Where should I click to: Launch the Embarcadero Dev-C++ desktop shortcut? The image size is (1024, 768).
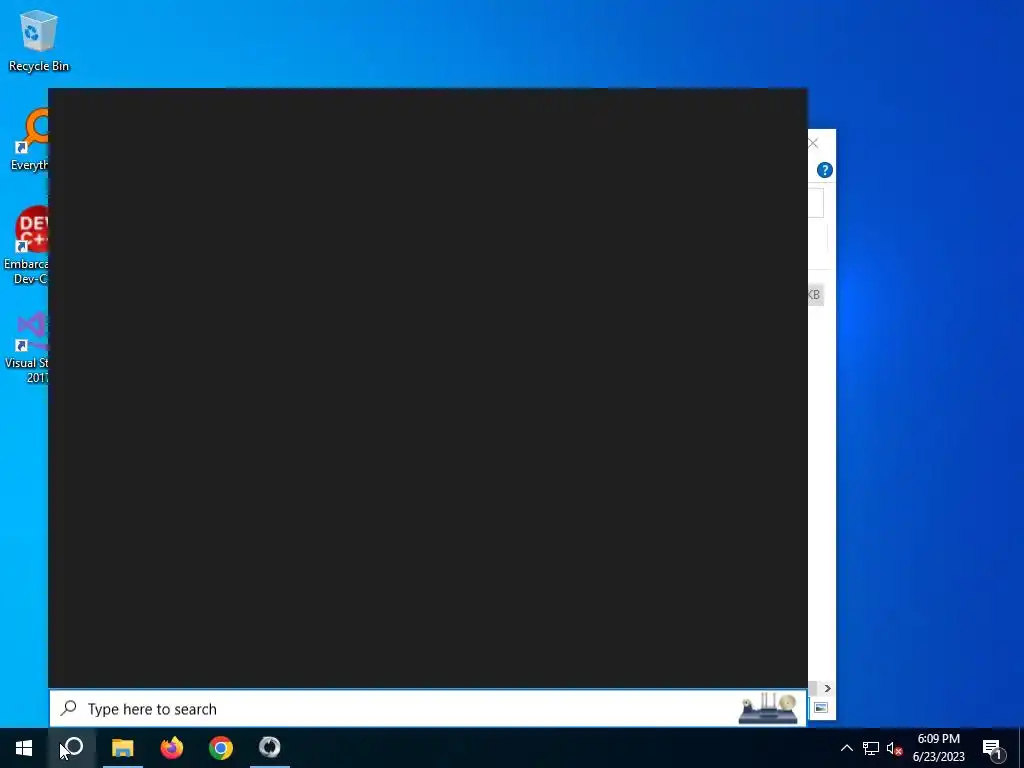point(26,246)
